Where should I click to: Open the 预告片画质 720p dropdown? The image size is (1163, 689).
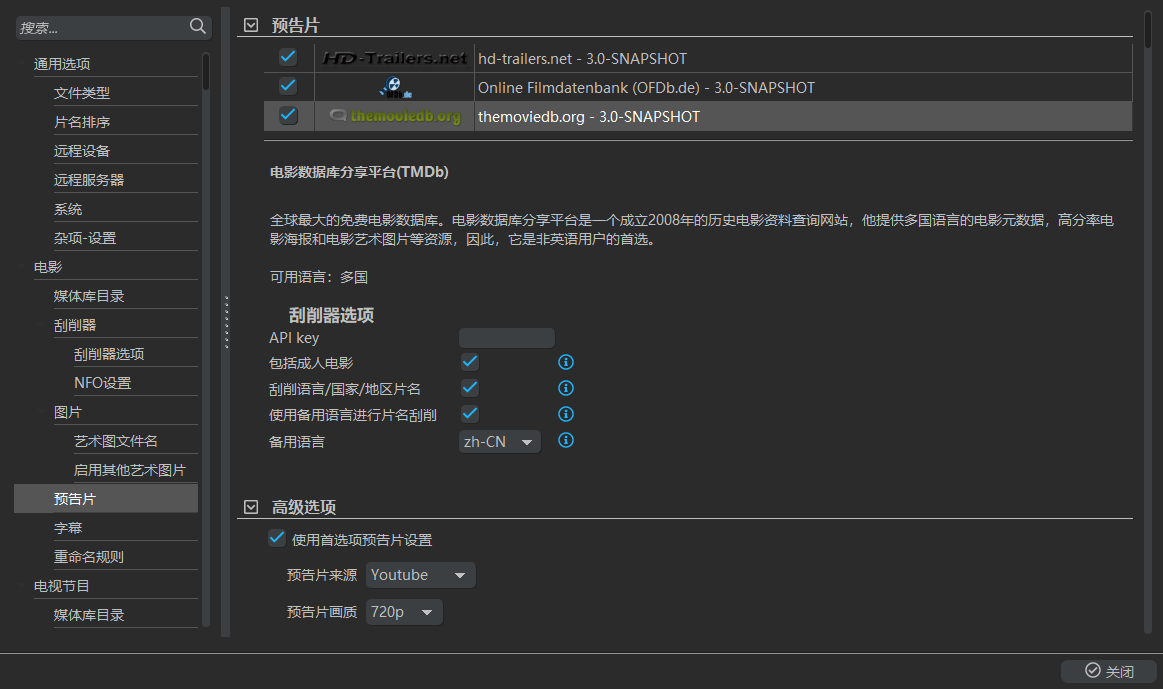pos(404,612)
